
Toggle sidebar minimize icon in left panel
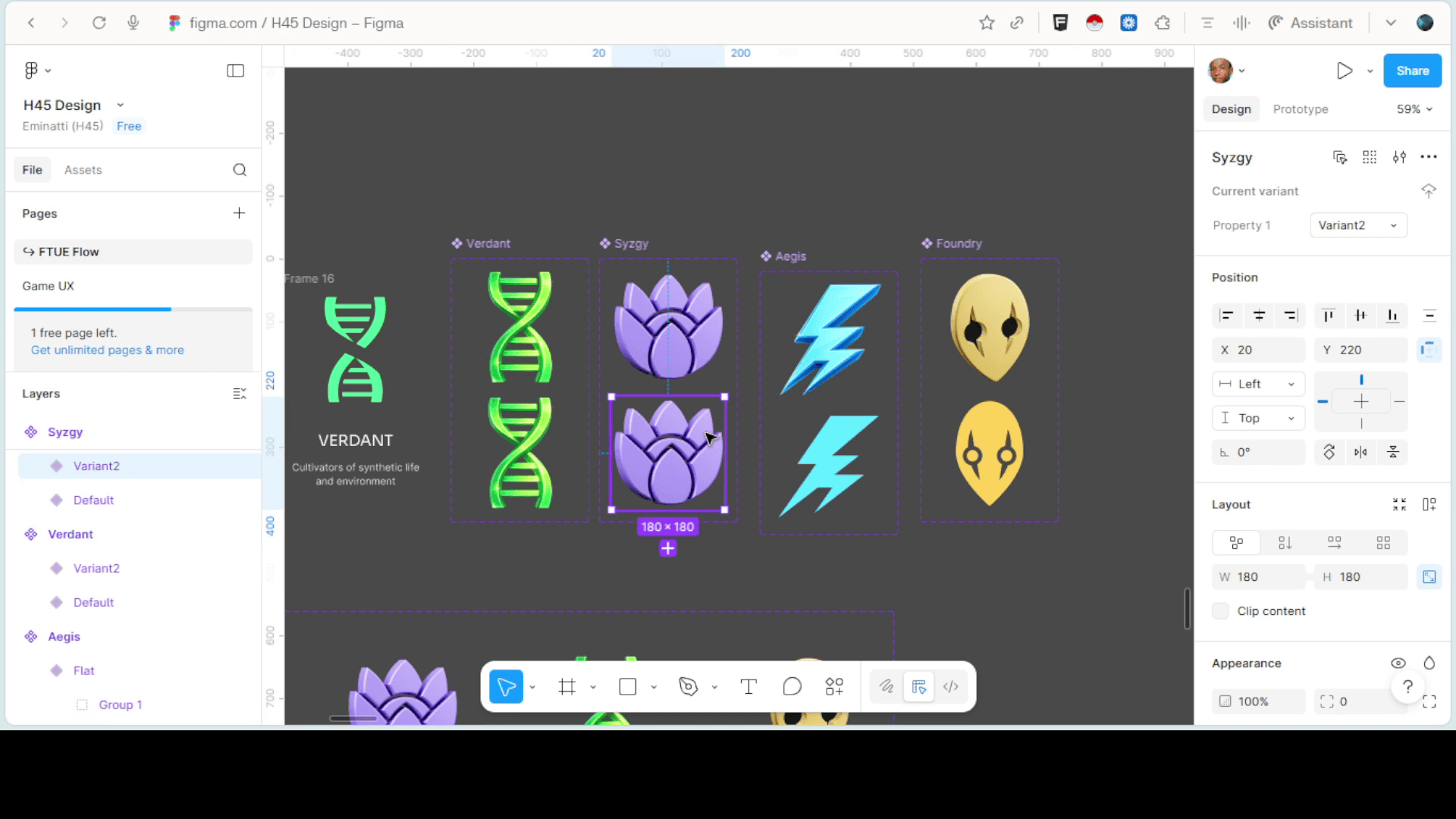coord(235,71)
